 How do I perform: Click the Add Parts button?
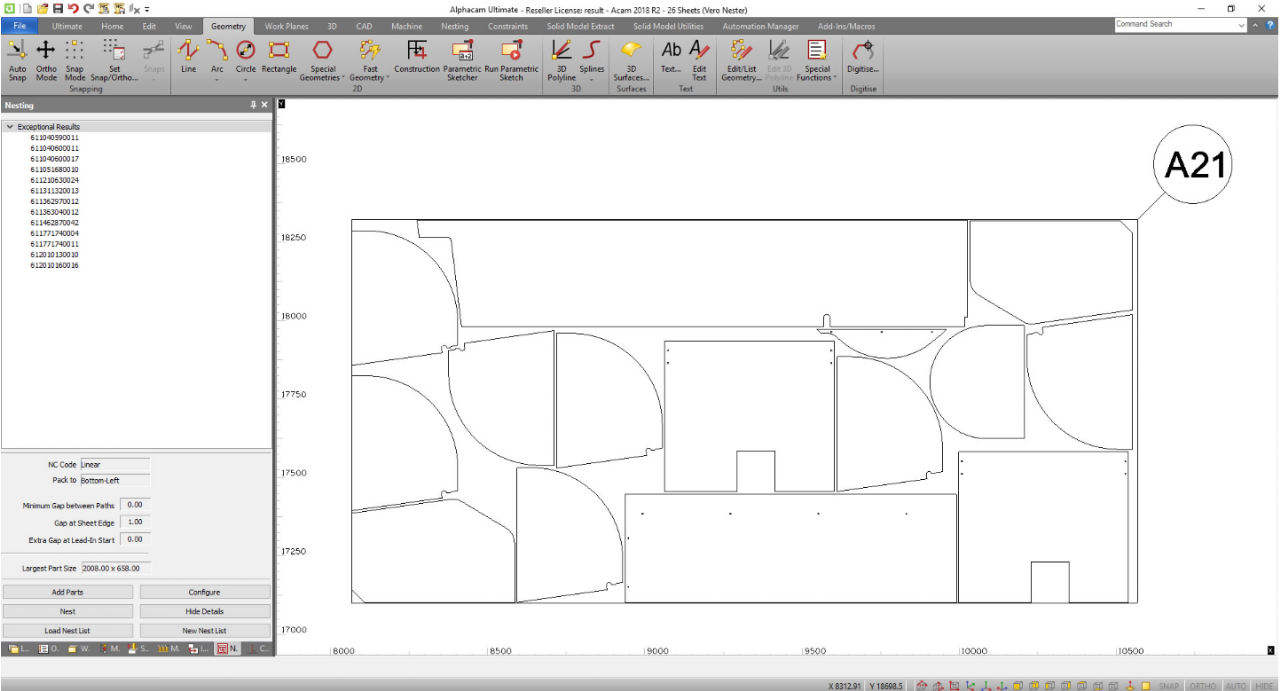pos(68,592)
